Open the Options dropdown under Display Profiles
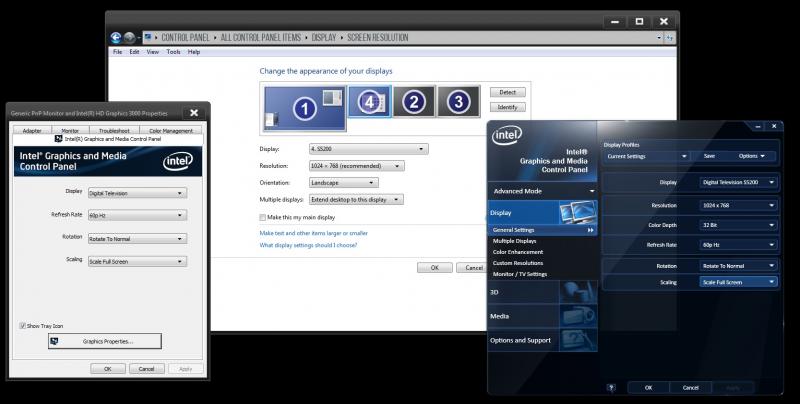This screenshot has height=404, width=800. click(752, 156)
